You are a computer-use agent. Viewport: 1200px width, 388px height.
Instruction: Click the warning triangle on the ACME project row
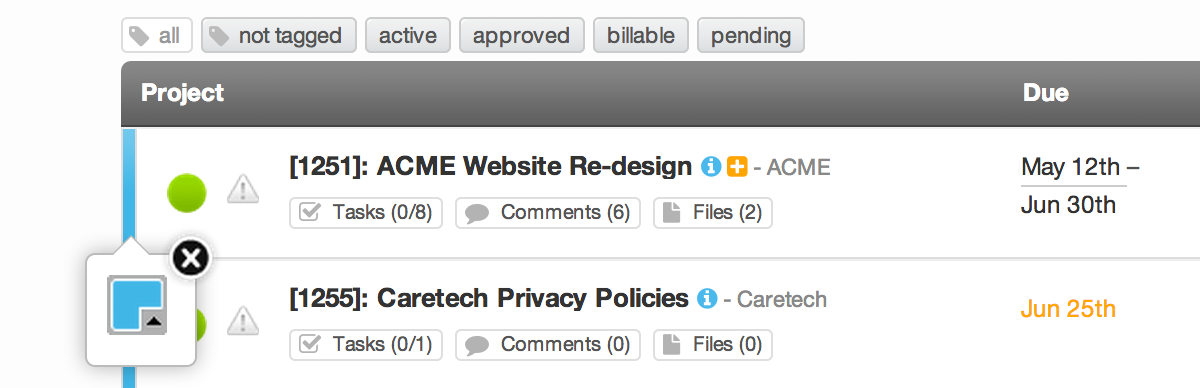coord(243,188)
